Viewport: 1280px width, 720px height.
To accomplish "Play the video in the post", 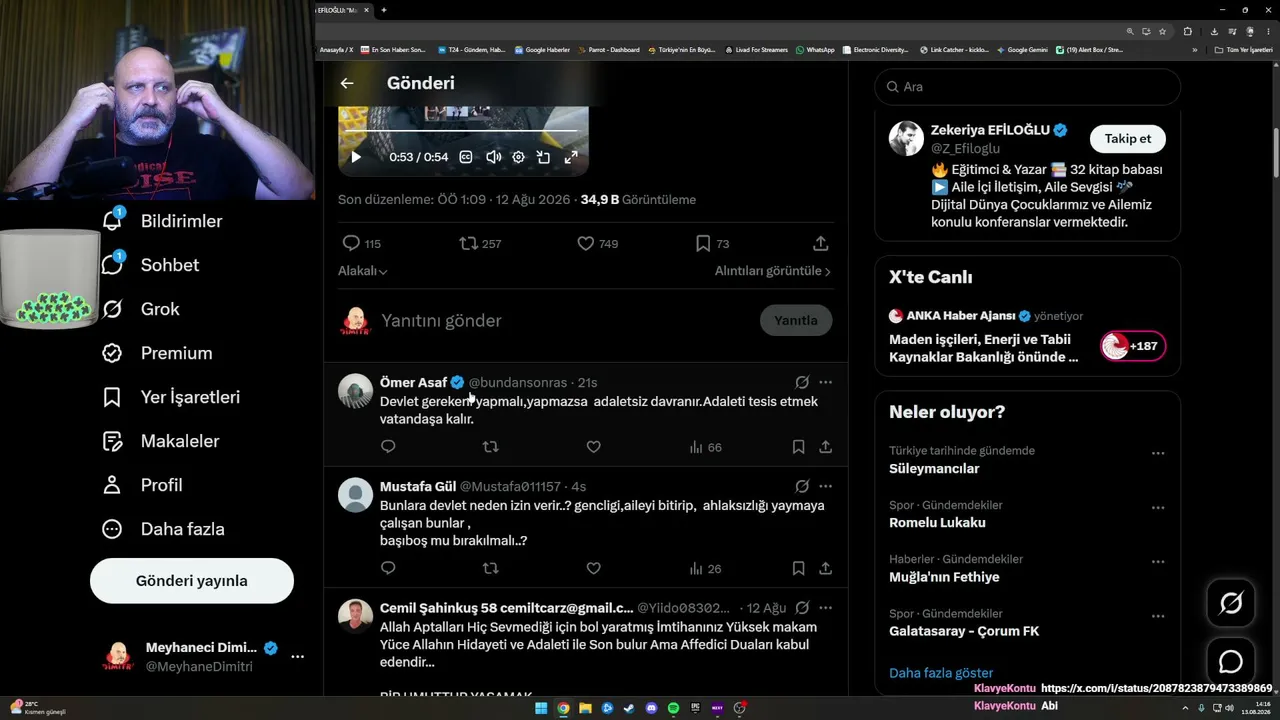I will click(356, 157).
